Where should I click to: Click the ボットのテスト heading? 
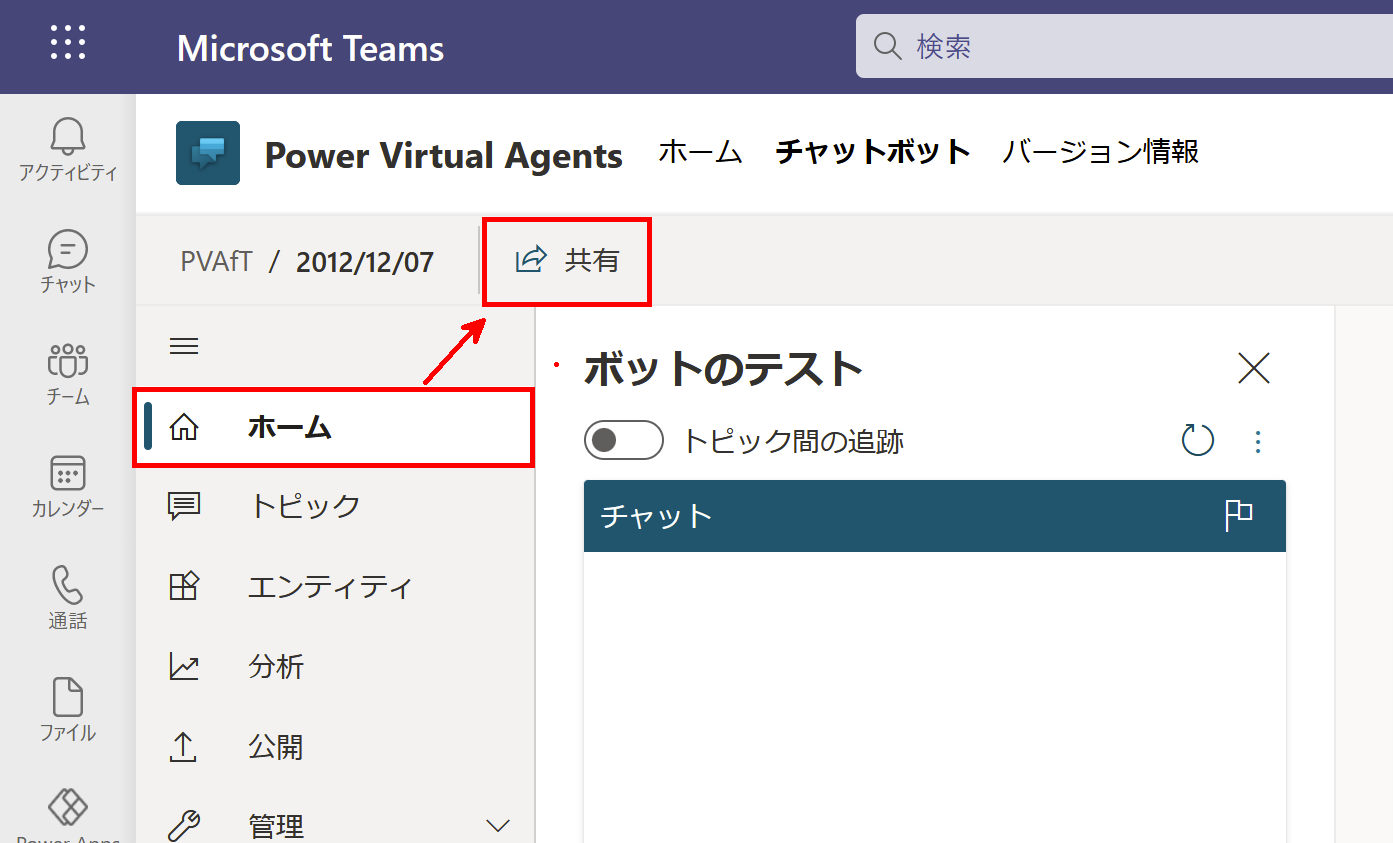pos(723,369)
